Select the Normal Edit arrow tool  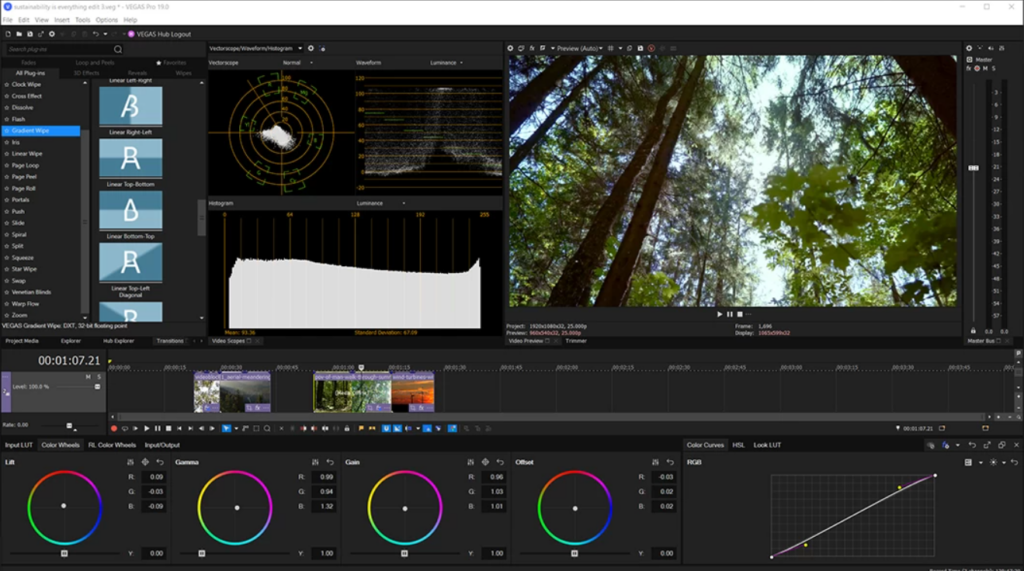point(226,428)
